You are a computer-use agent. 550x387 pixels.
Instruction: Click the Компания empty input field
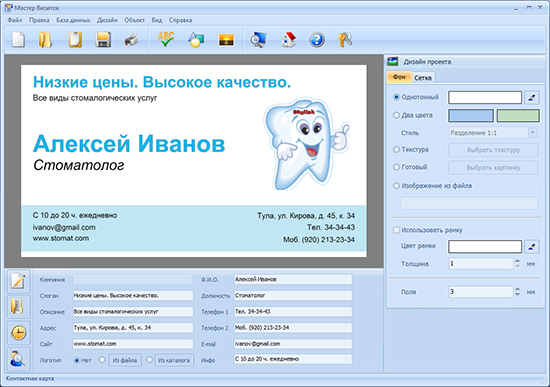tap(133, 279)
